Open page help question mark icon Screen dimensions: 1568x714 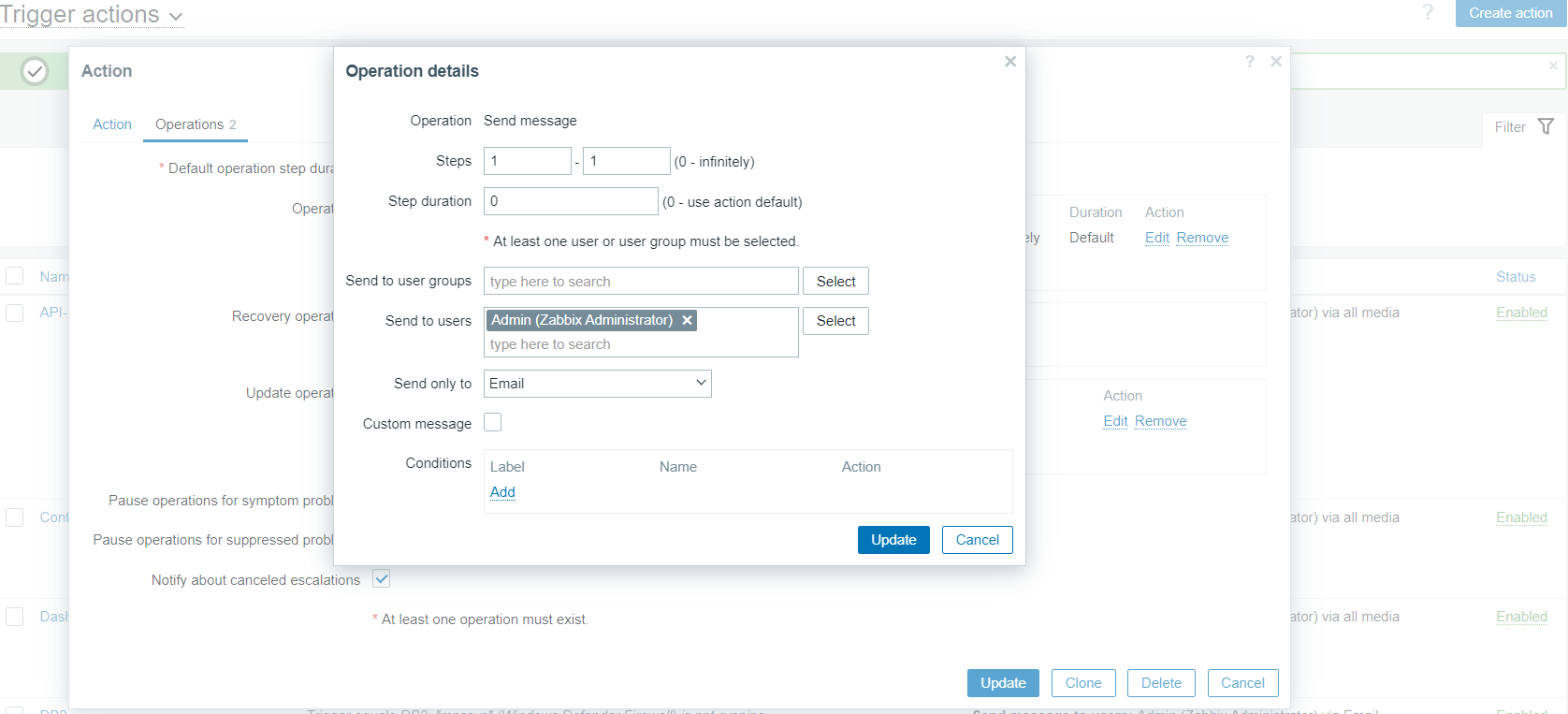click(x=1427, y=12)
